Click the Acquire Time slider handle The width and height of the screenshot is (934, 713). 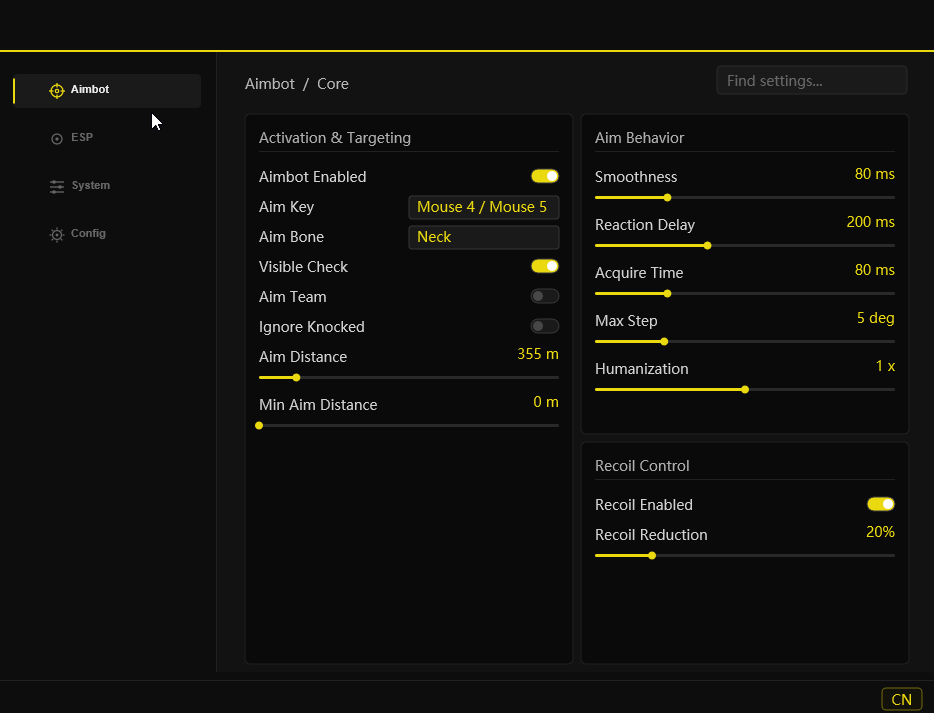pyautogui.click(x=667, y=294)
